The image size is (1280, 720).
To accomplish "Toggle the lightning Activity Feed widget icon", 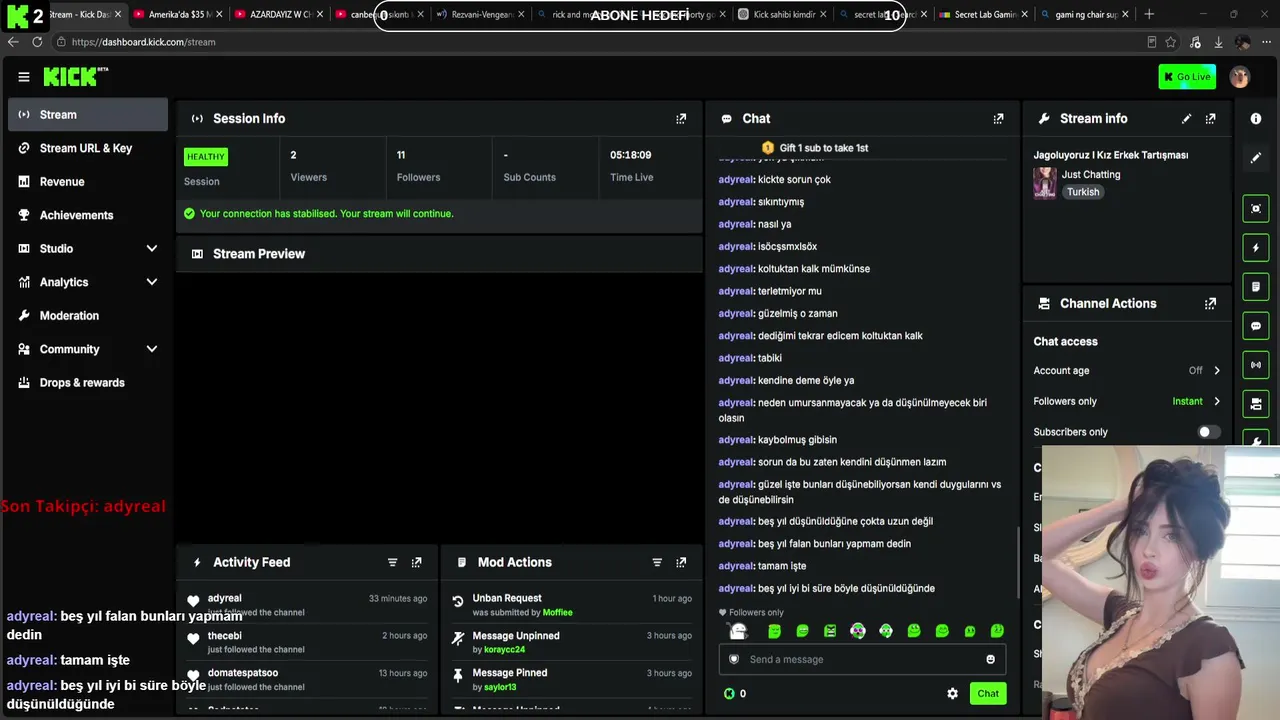I will click(x=1256, y=247).
